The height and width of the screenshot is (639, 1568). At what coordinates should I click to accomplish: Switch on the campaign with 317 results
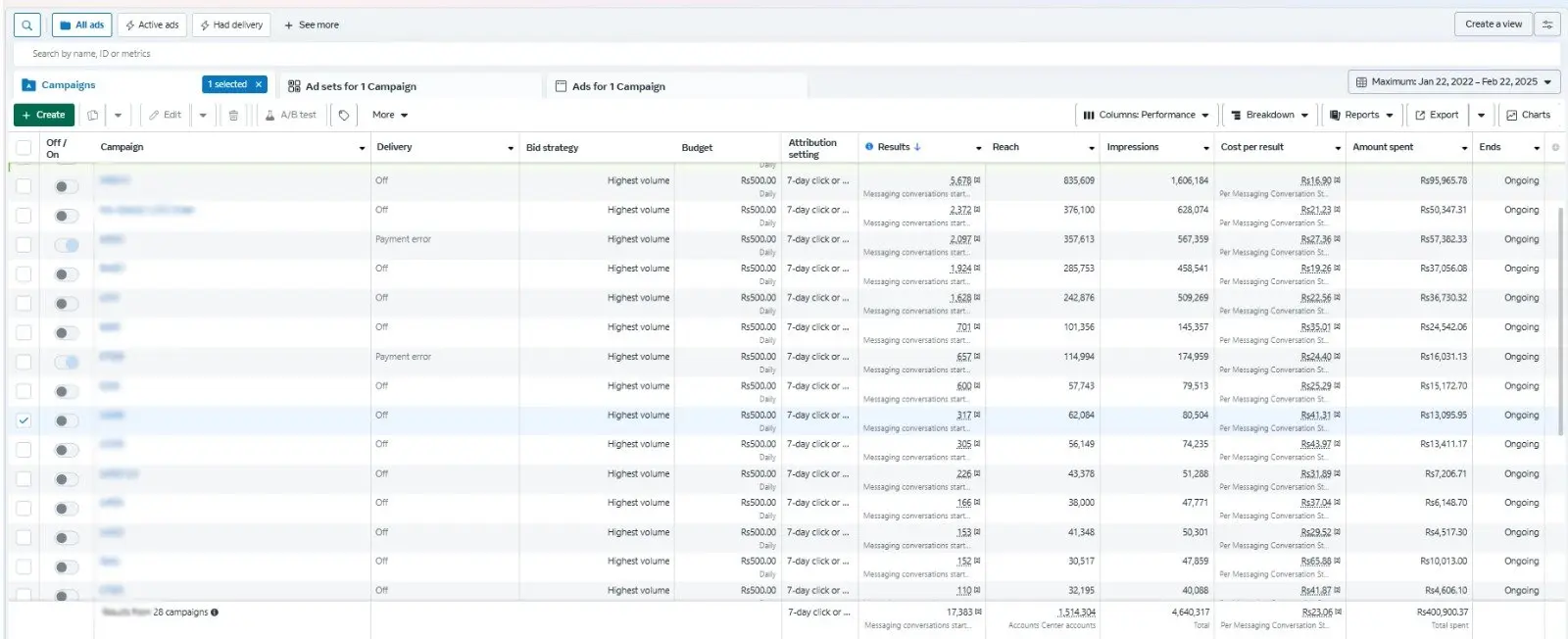[66, 420]
